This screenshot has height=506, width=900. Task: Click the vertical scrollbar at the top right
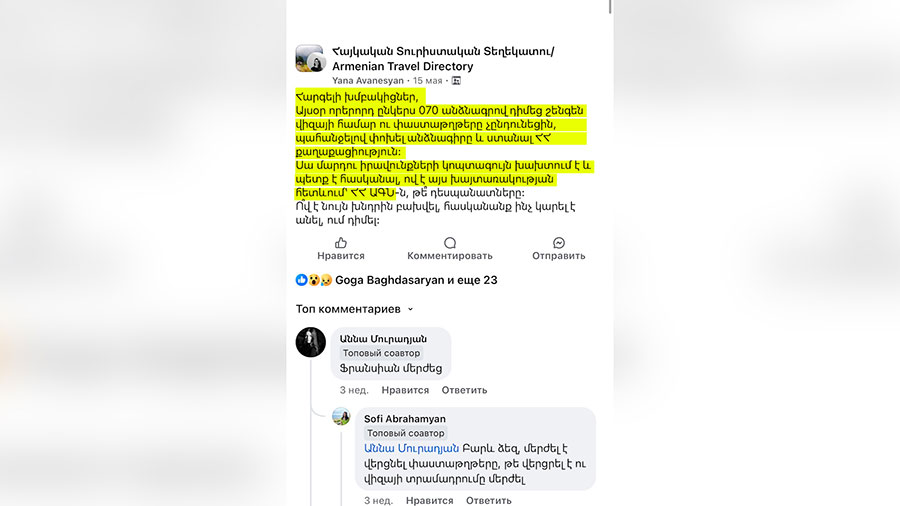[x=610, y=7]
